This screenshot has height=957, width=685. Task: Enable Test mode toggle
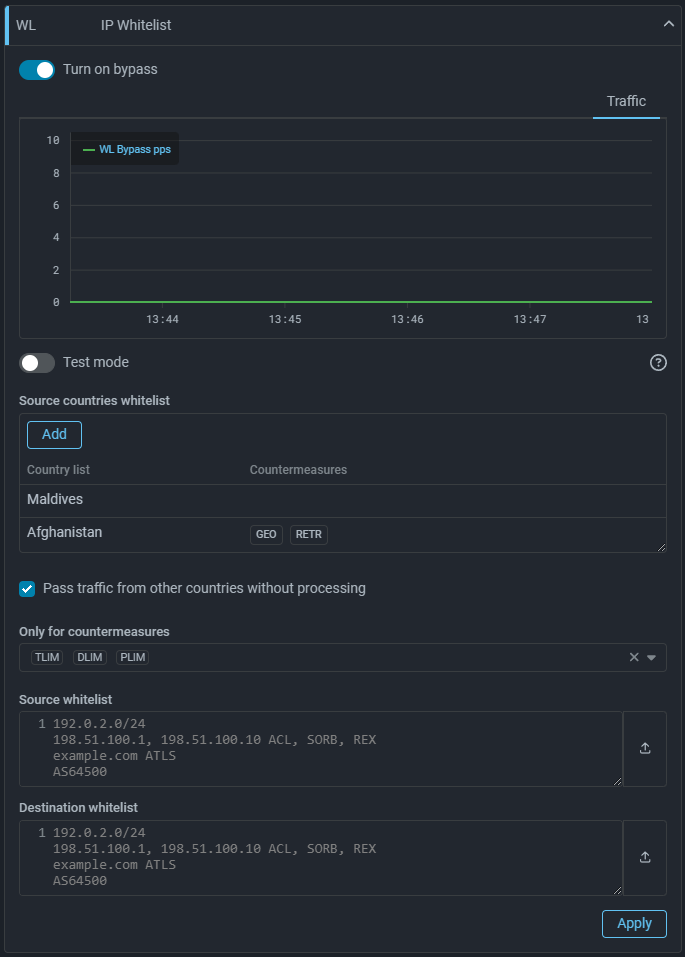pos(37,363)
